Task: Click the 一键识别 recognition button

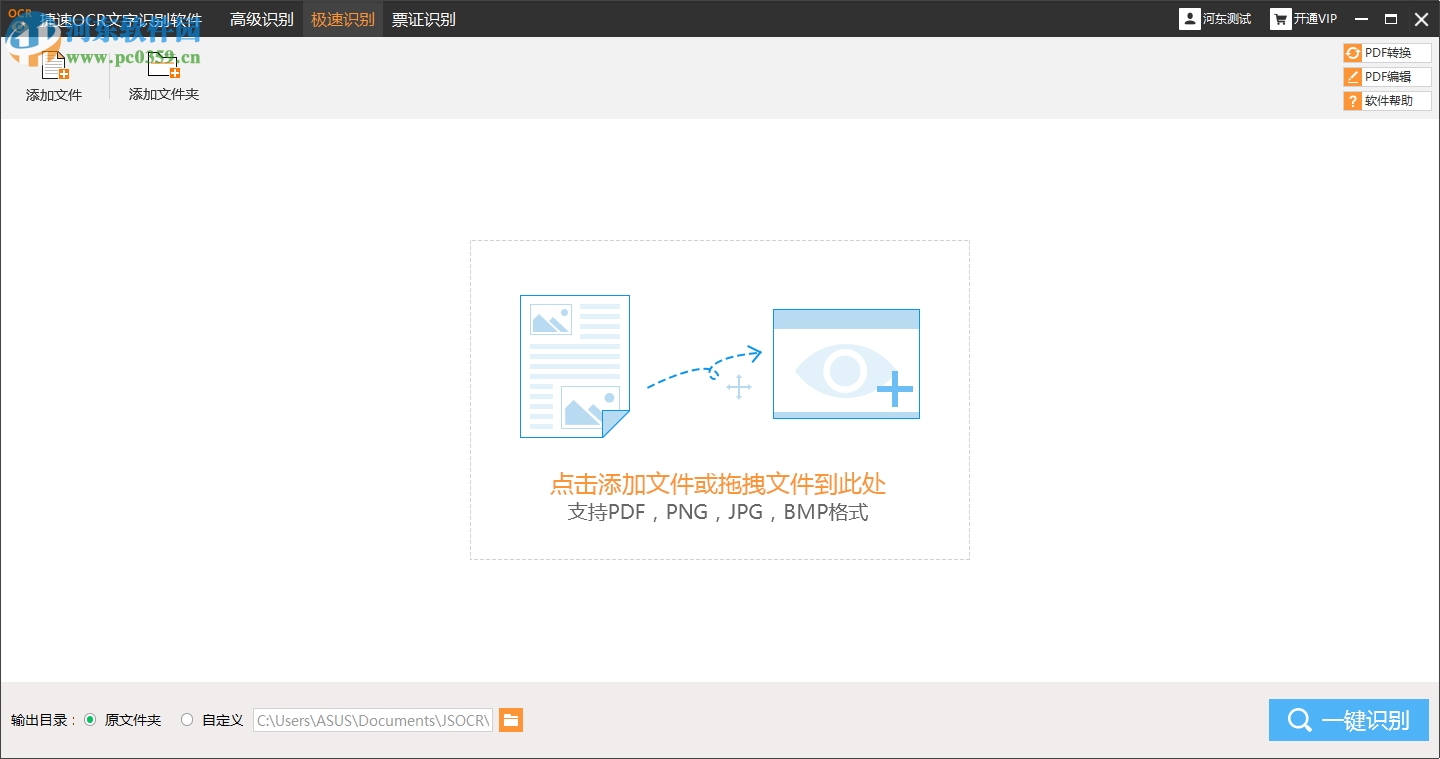Action: pos(1348,720)
